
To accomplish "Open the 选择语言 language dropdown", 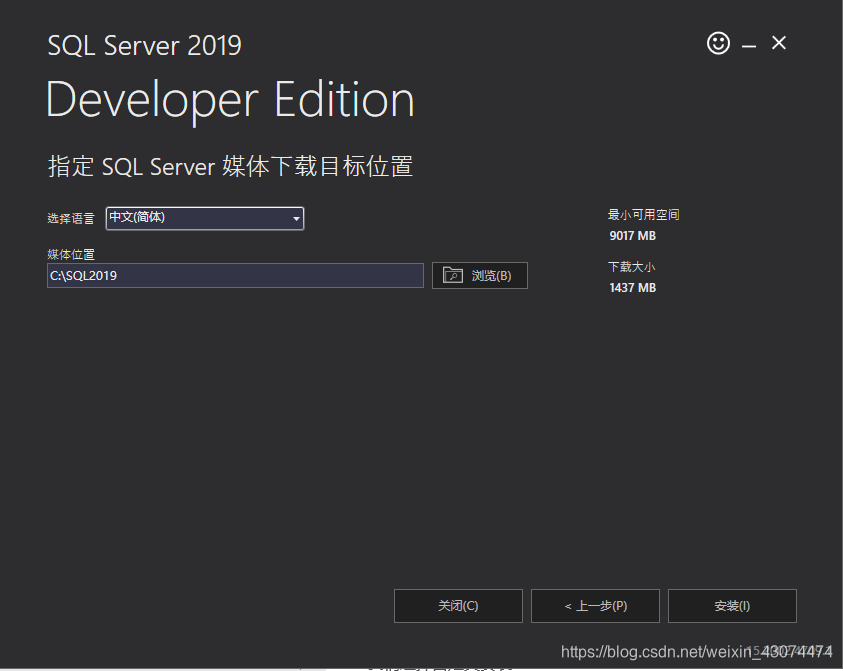I will pos(205,218).
